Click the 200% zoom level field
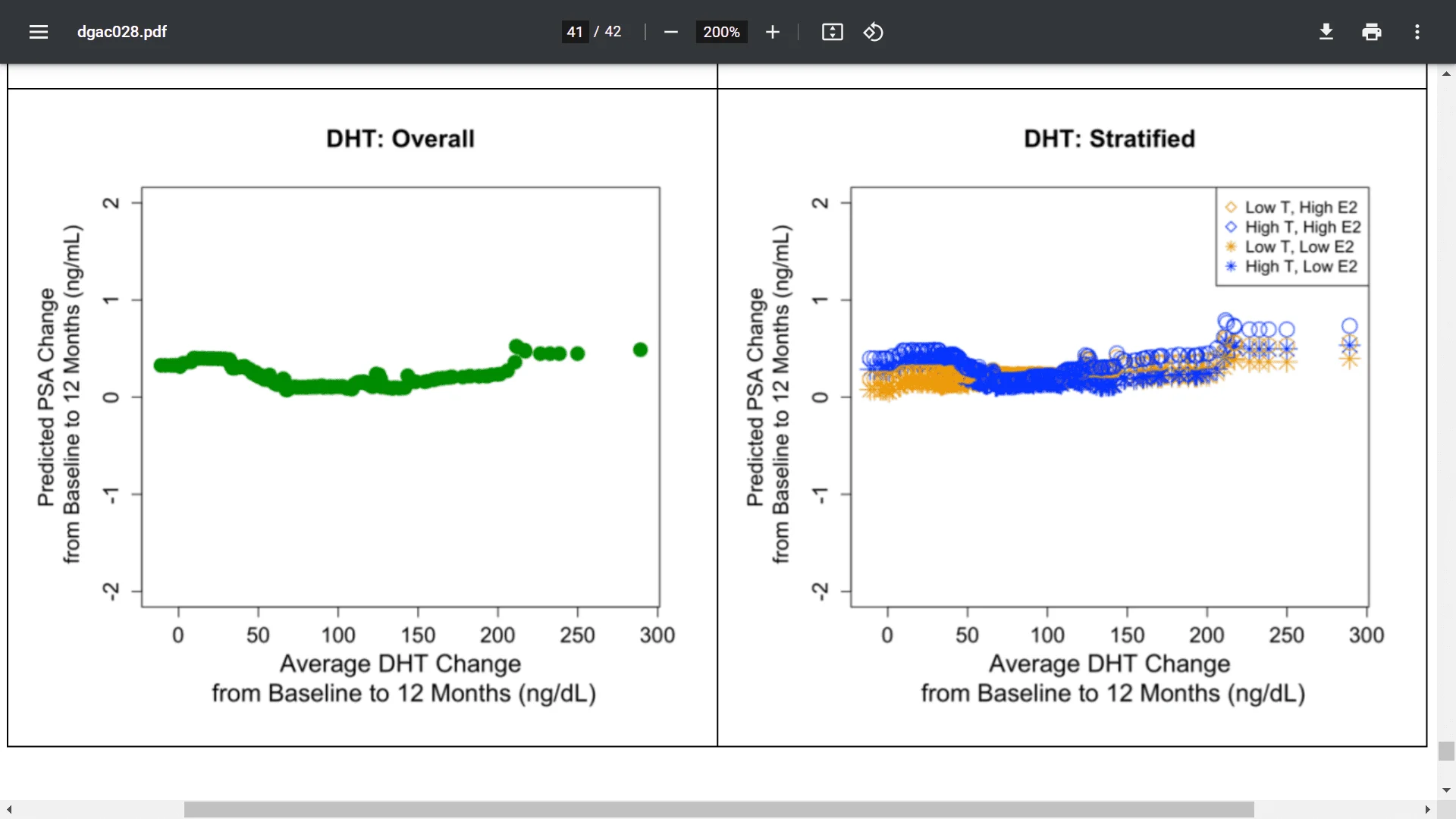Image resolution: width=1456 pixels, height=819 pixels. click(x=721, y=32)
